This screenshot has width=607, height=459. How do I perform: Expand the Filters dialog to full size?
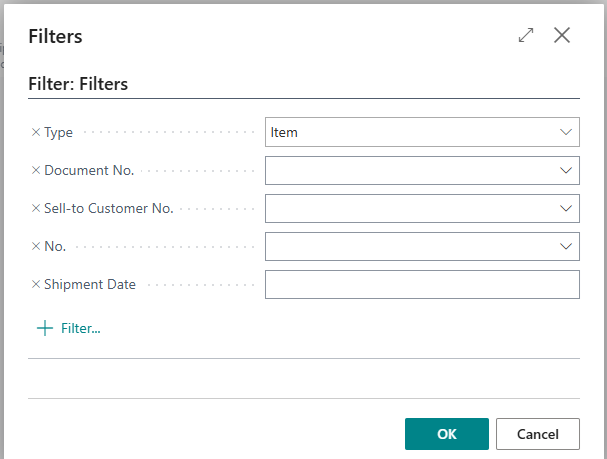(526, 35)
